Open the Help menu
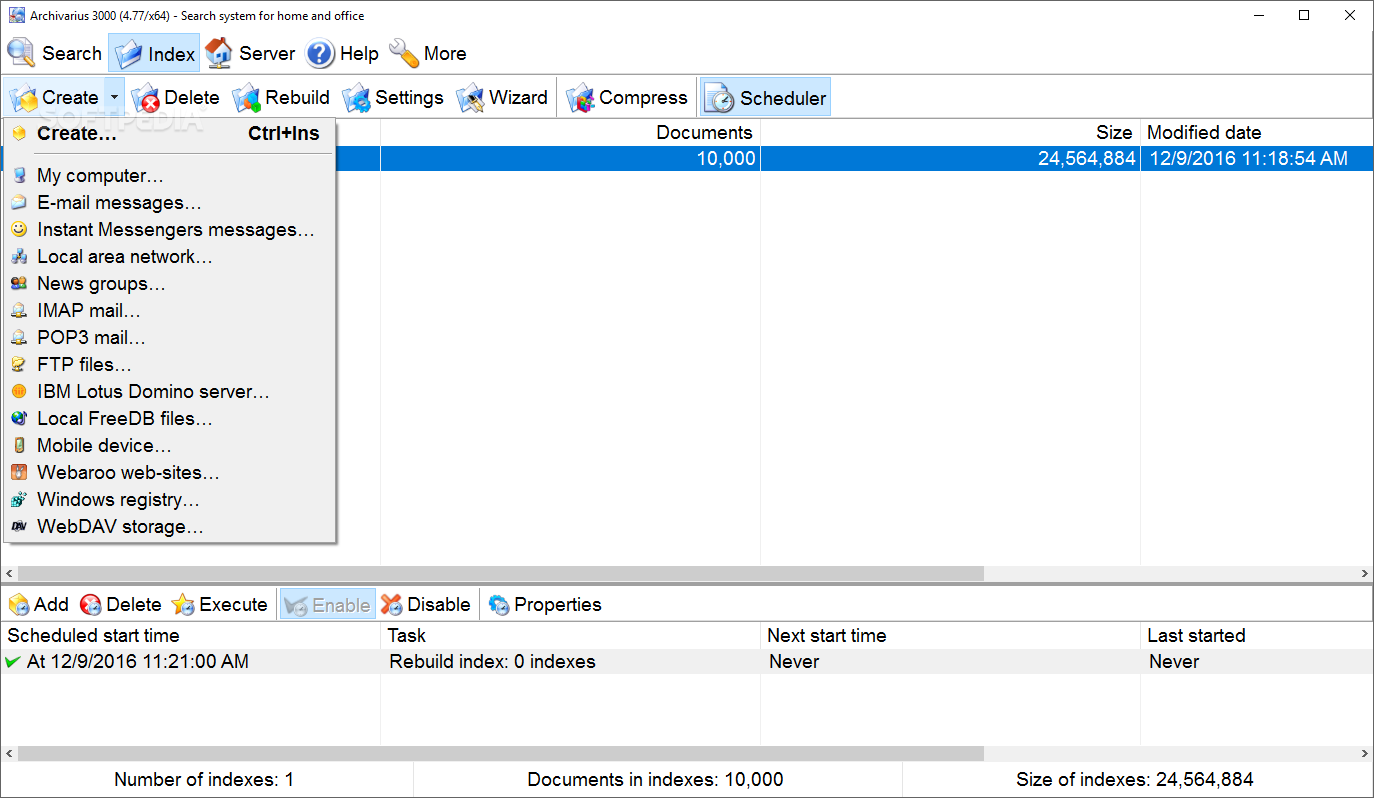 [x=342, y=53]
